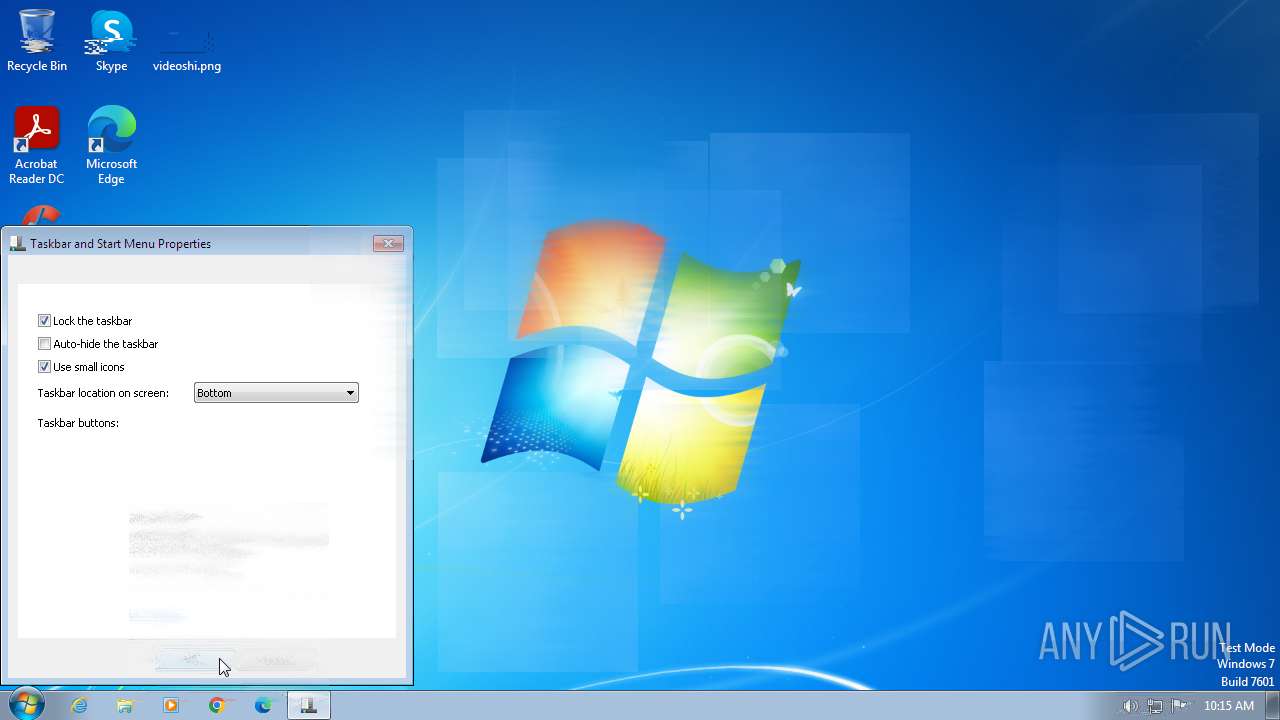Launch Skype from the desktop

(111, 40)
